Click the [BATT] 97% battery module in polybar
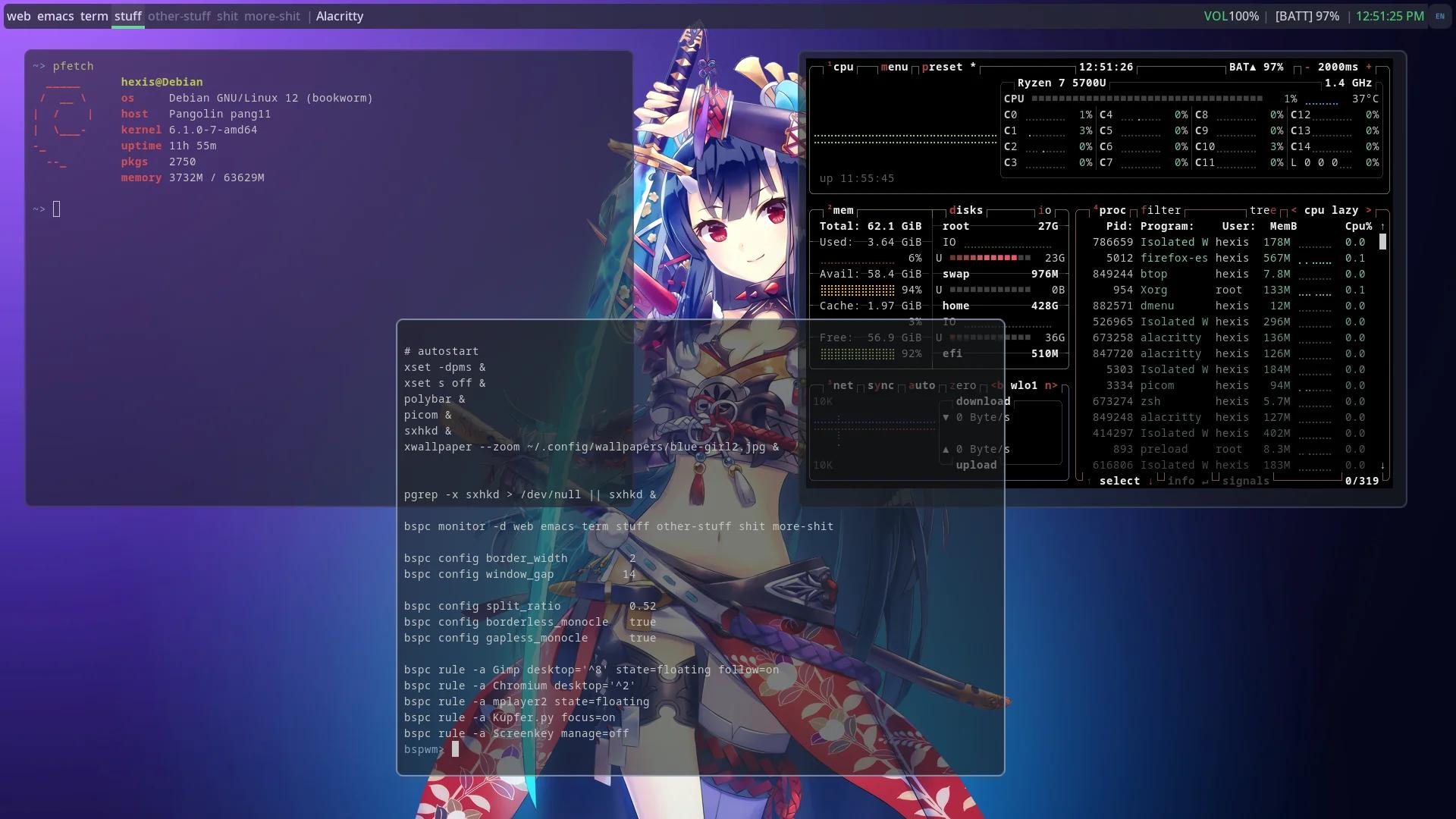The height and width of the screenshot is (819, 1456). tap(1306, 16)
